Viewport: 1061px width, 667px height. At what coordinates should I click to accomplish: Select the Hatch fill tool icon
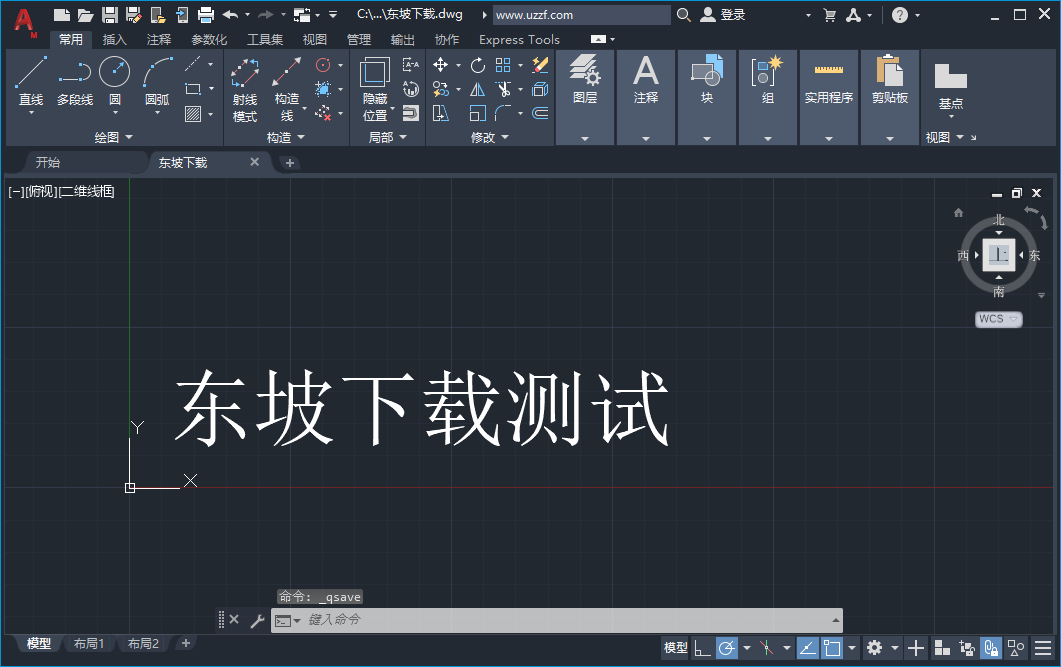(x=193, y=114)
